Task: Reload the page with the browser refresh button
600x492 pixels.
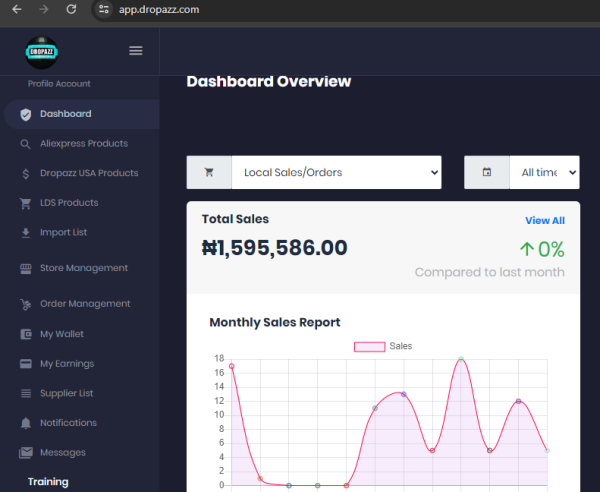Action: (71, 9)
